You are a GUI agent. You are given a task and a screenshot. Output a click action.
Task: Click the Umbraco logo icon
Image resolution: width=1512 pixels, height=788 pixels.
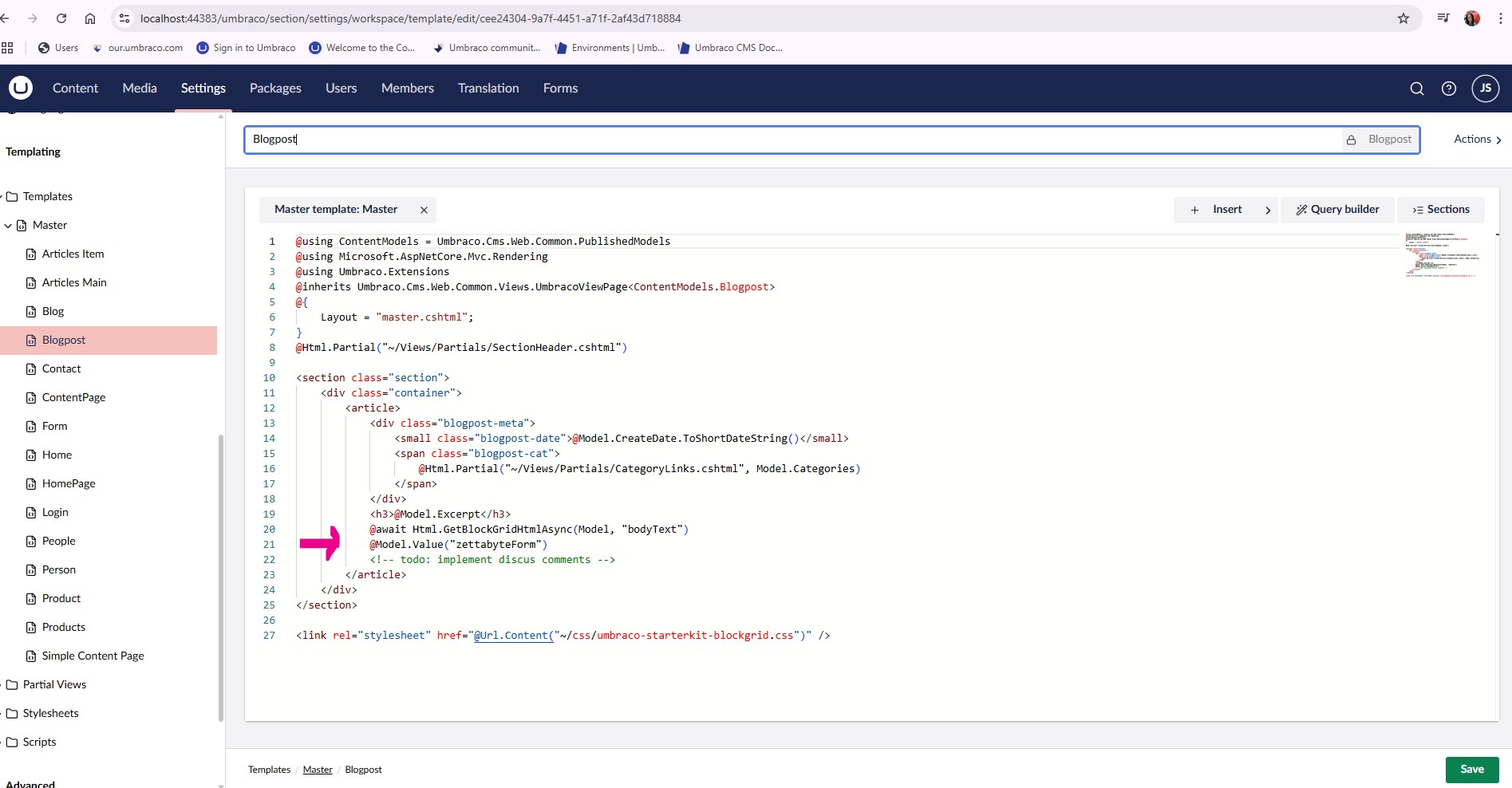pos(21,88)
